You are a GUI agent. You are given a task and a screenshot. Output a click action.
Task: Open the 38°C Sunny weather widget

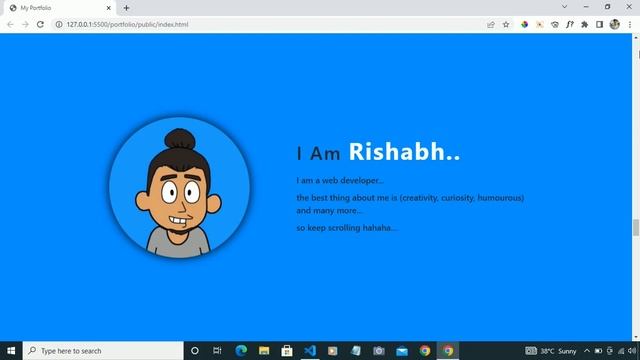click(551, 351)
